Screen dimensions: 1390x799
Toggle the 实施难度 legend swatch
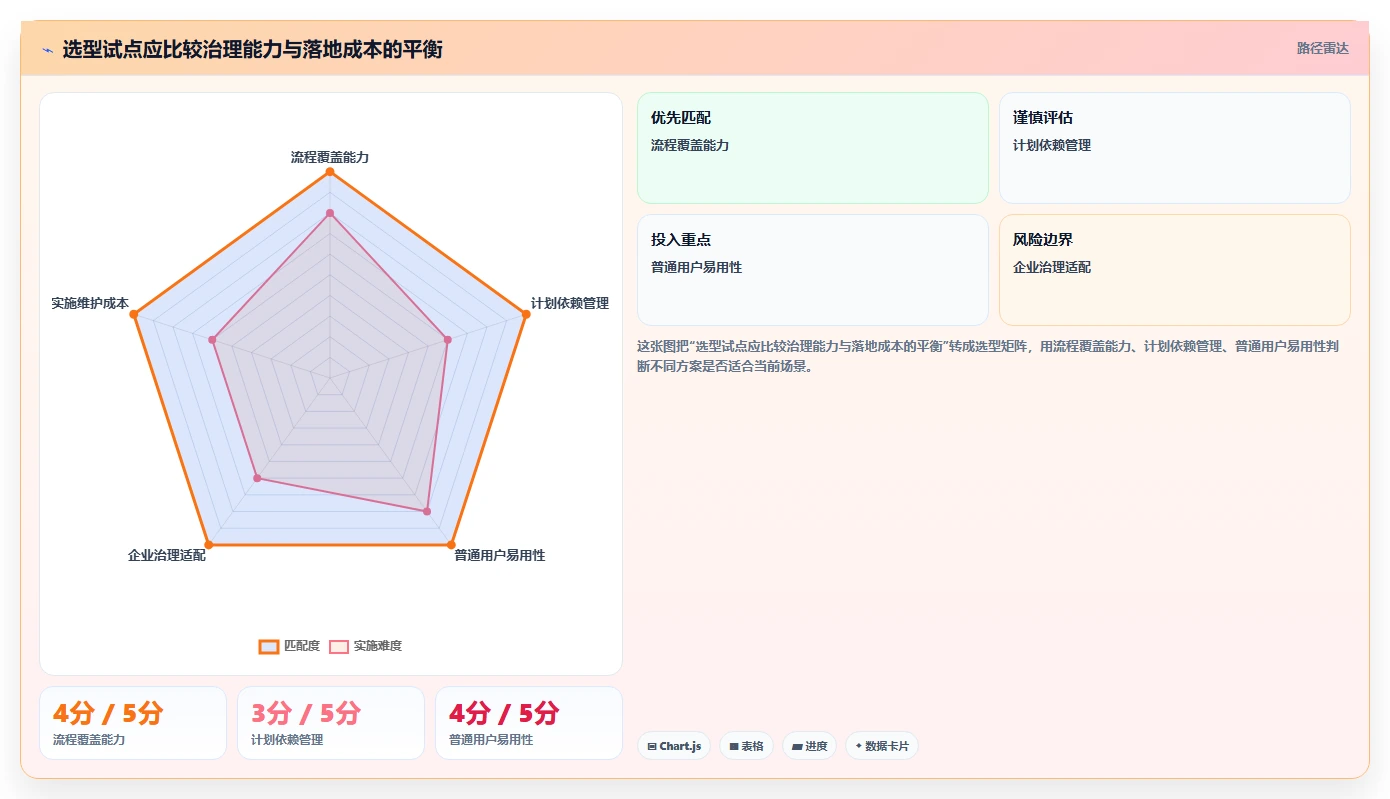pyautogui.click(x=339, y=646)
